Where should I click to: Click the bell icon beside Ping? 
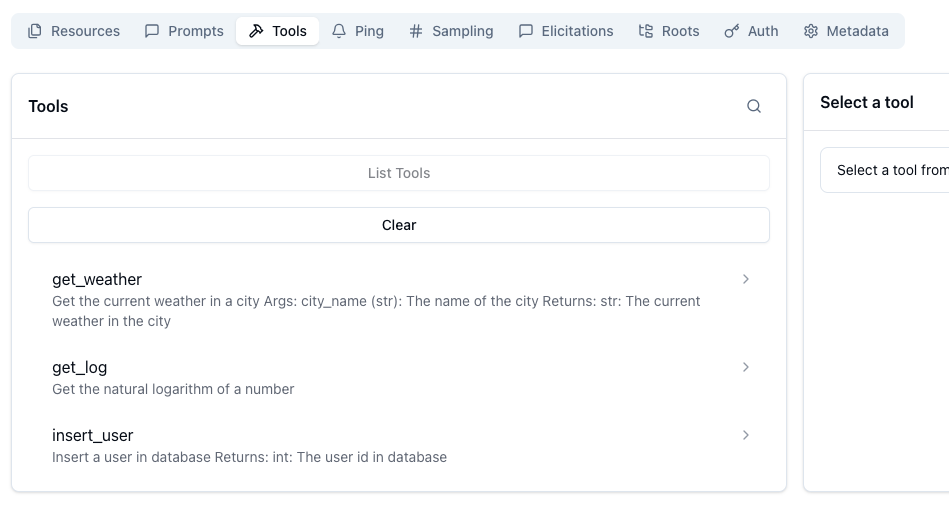(339, 31)
